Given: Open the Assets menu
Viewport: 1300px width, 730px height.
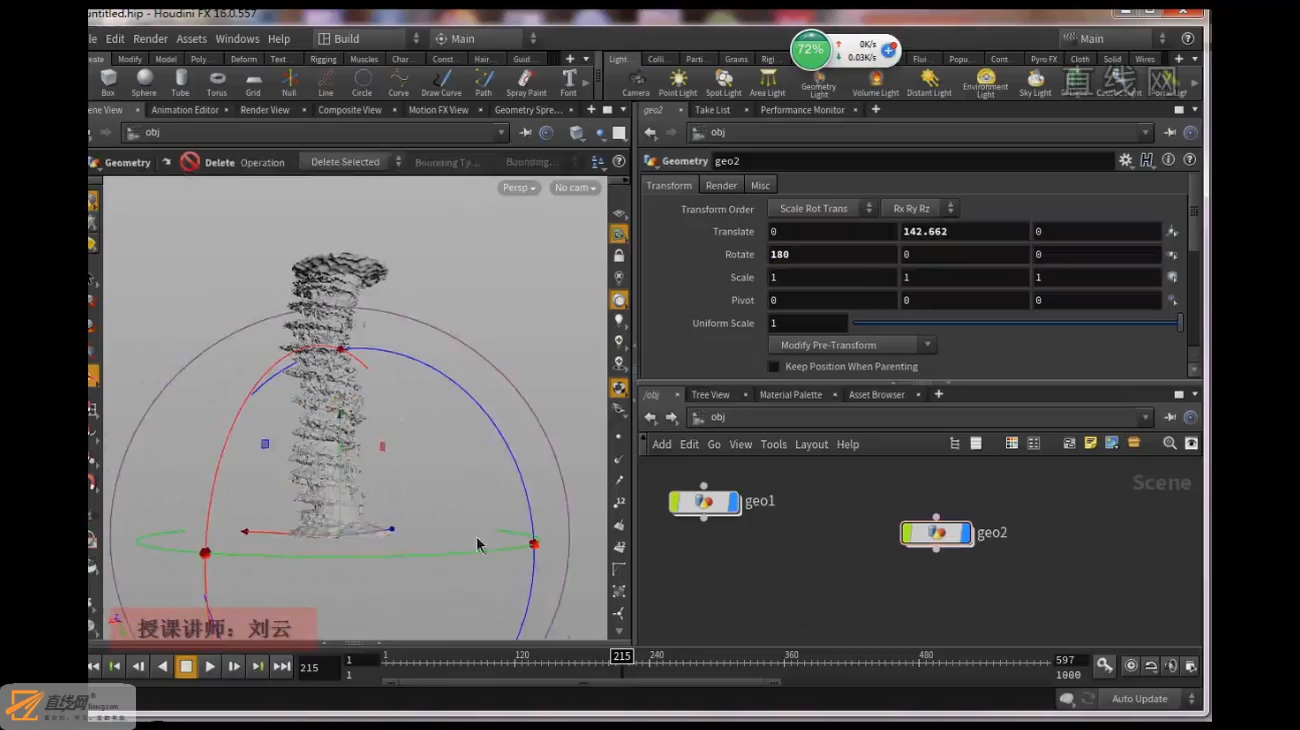Looking at the screenshot, I should tap(191, 39).
